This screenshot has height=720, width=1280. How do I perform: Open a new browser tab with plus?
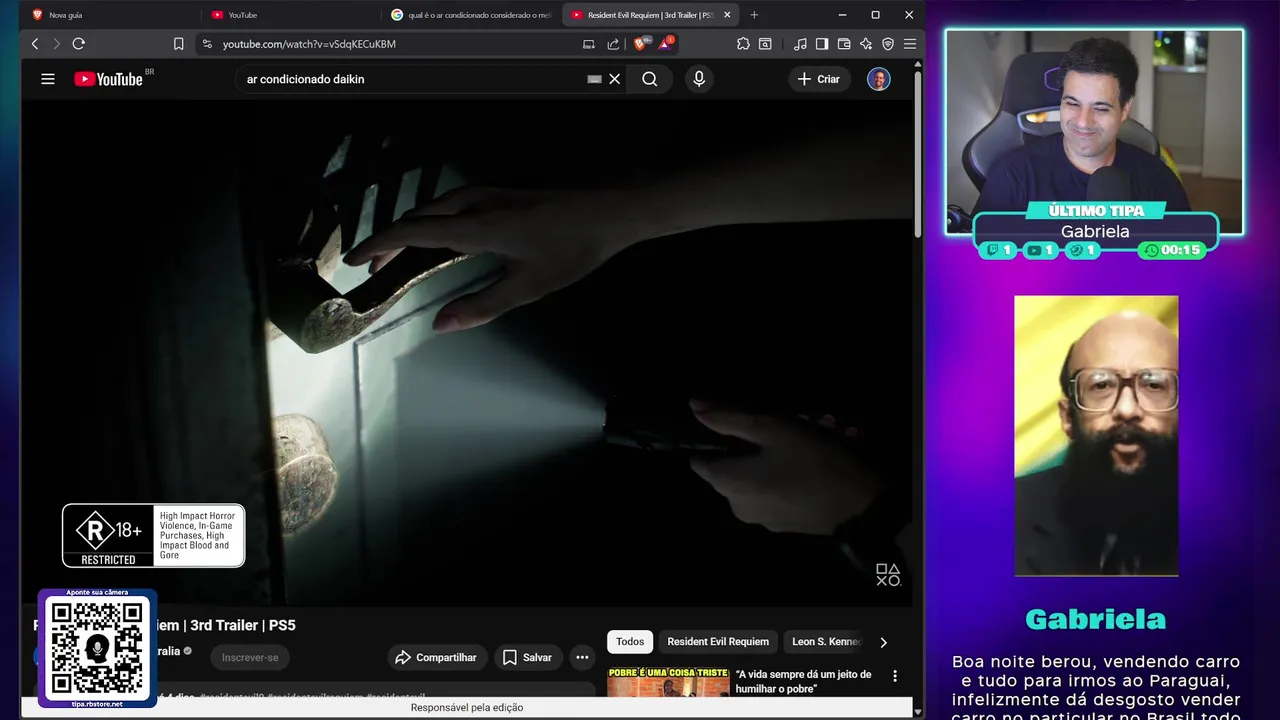coord(754,15)
